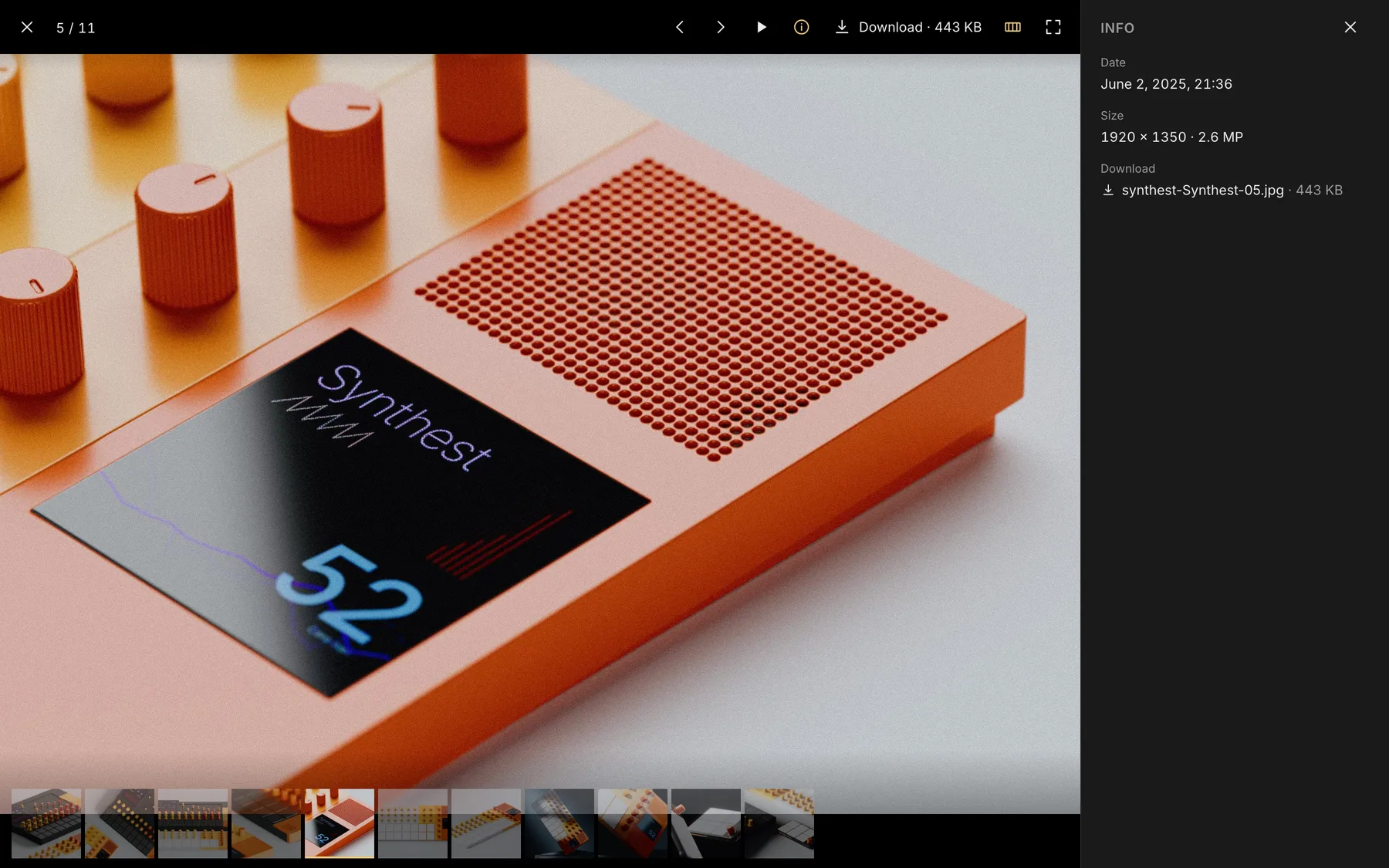
Task: Open the eleventh thumbnail in the filmstrip
Action: coord(779,823)
